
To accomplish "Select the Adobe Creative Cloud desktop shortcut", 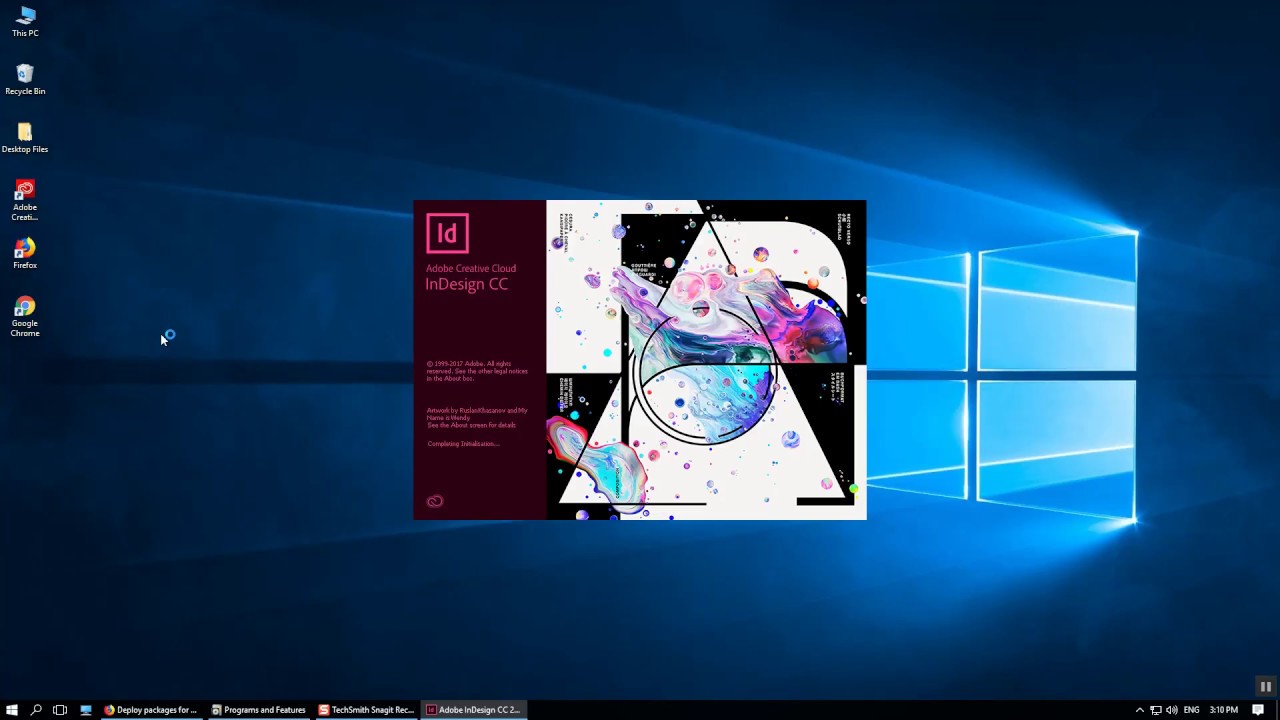I will pyautogui.click(x=25, y=200).
